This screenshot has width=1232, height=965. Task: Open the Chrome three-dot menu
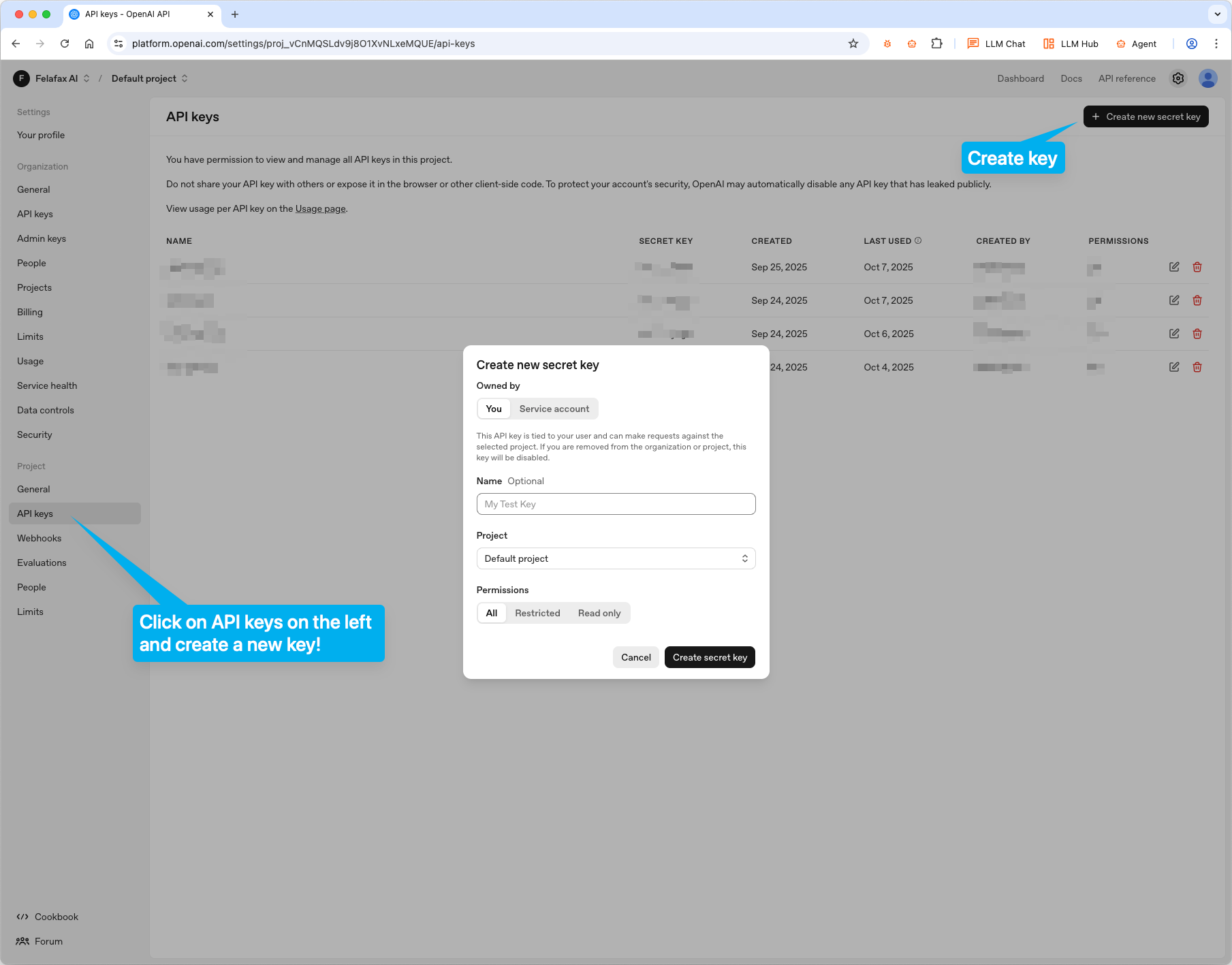(1216, 44)
